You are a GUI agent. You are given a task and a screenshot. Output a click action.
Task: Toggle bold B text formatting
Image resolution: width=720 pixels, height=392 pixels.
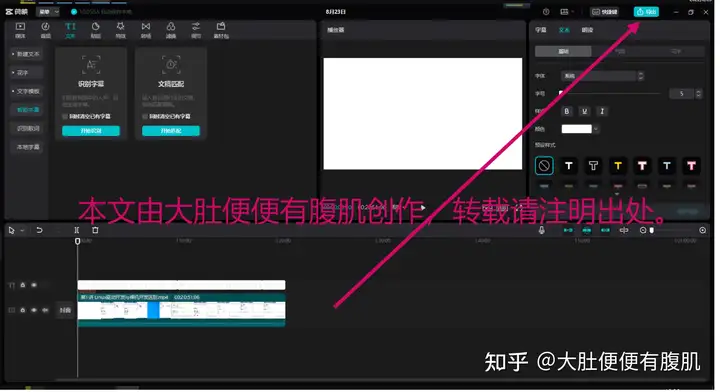(x=567, y=111)
